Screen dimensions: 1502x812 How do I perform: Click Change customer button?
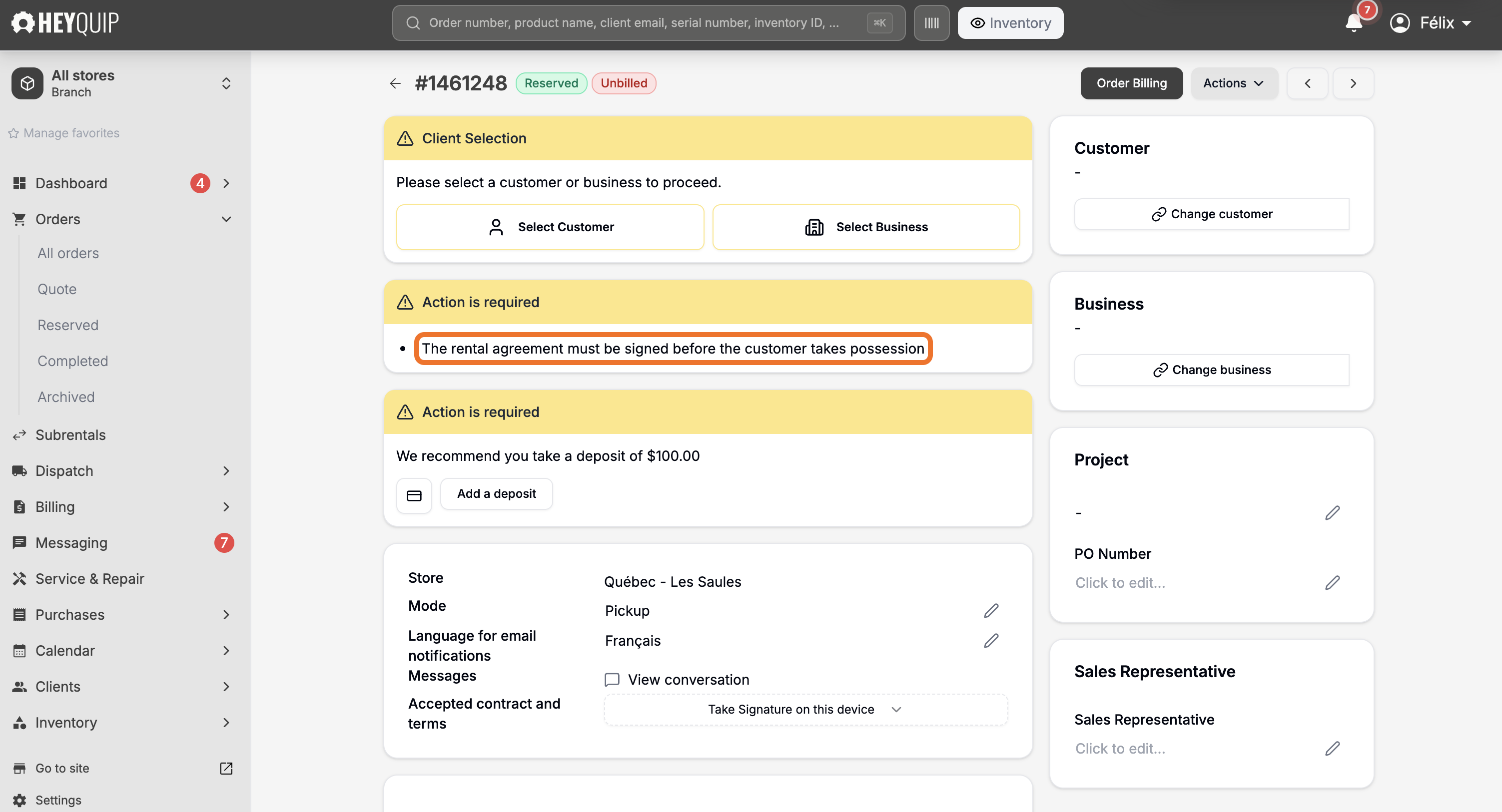1212,214
